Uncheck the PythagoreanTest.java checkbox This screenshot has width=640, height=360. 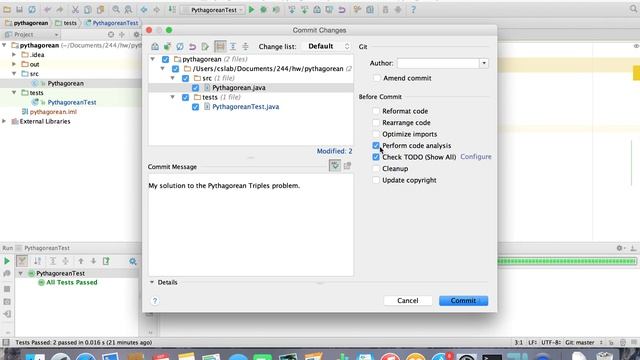pyautogui.click(x=196, y=107)
